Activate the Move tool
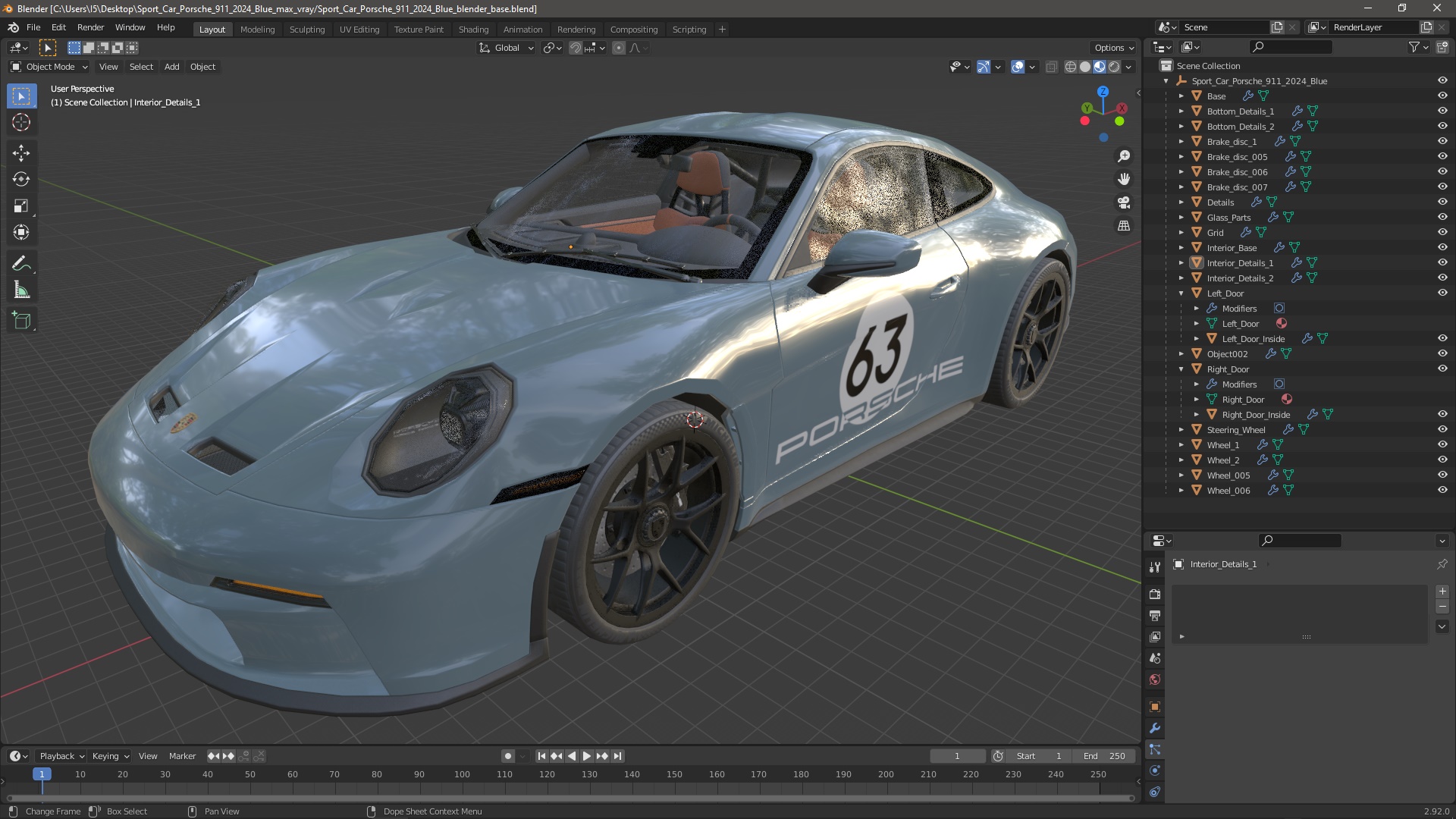The image size is (1456, 819). click(x=21, y=153)
